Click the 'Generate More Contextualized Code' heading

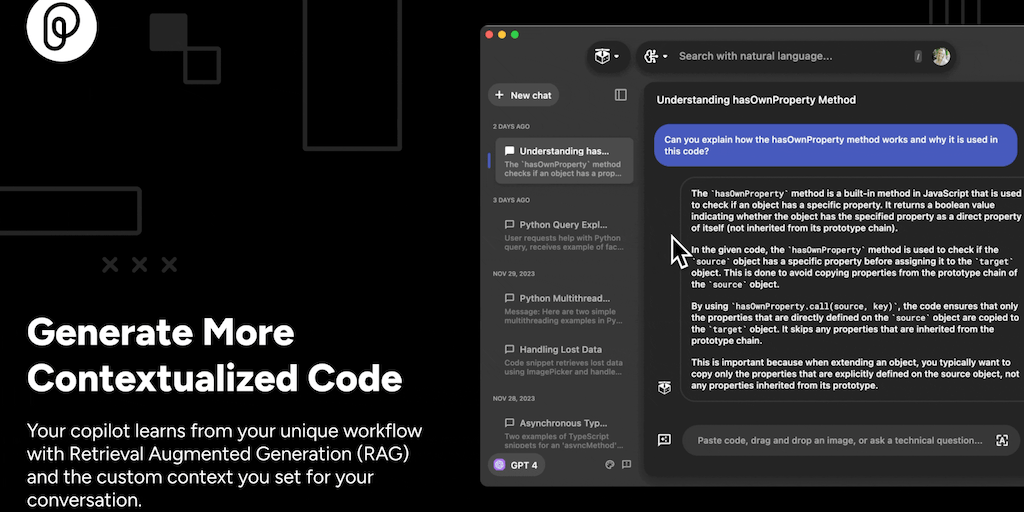(214, 355)
